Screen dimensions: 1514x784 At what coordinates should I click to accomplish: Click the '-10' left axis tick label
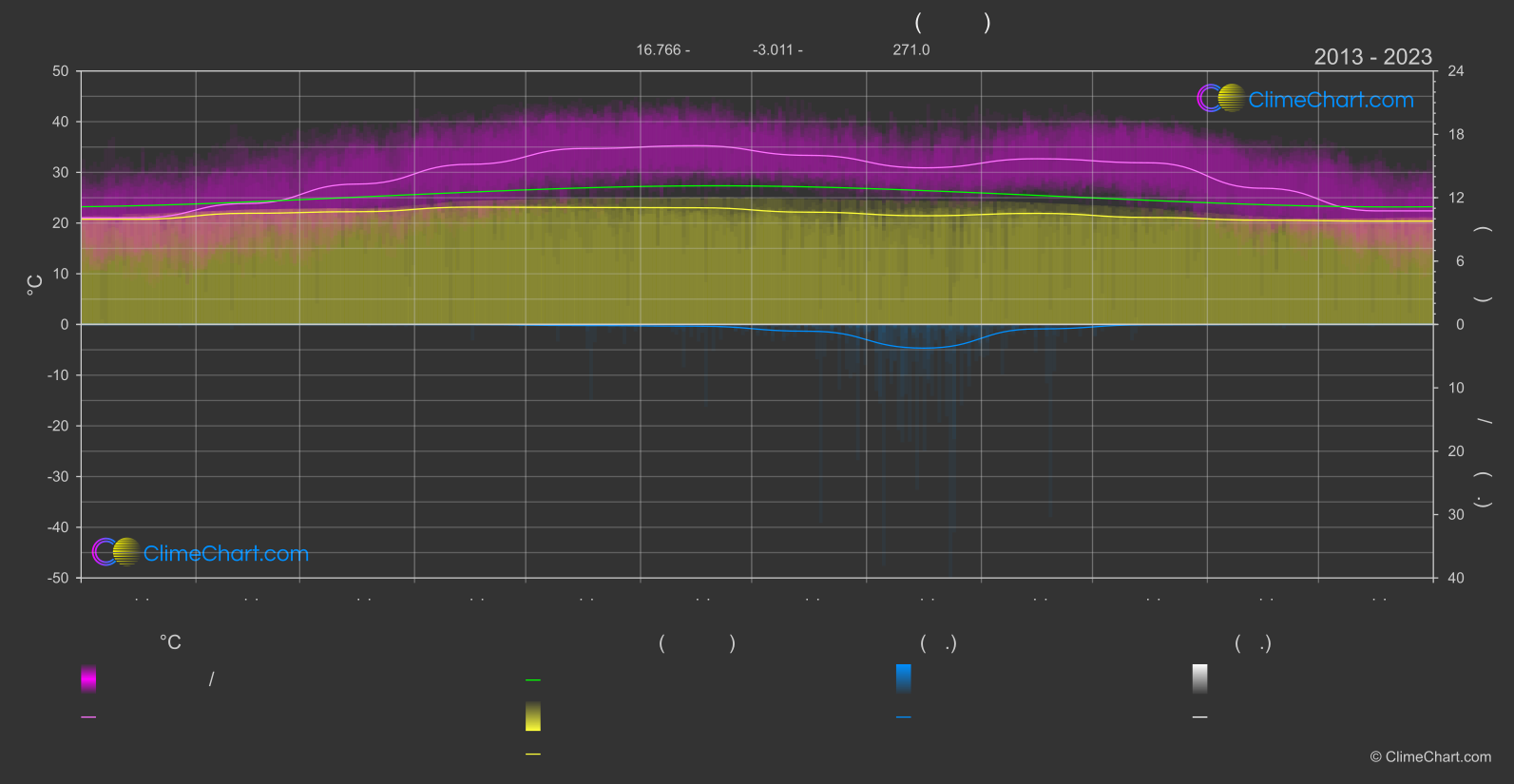click(x=58, y=375)
